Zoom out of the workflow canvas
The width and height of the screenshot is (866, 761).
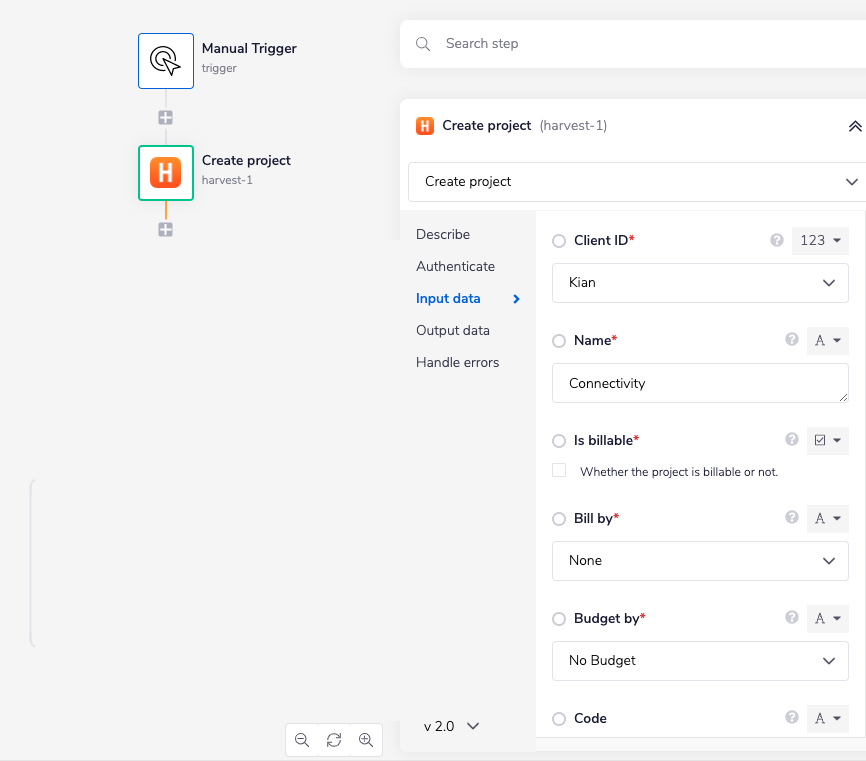tap(302, 740)
